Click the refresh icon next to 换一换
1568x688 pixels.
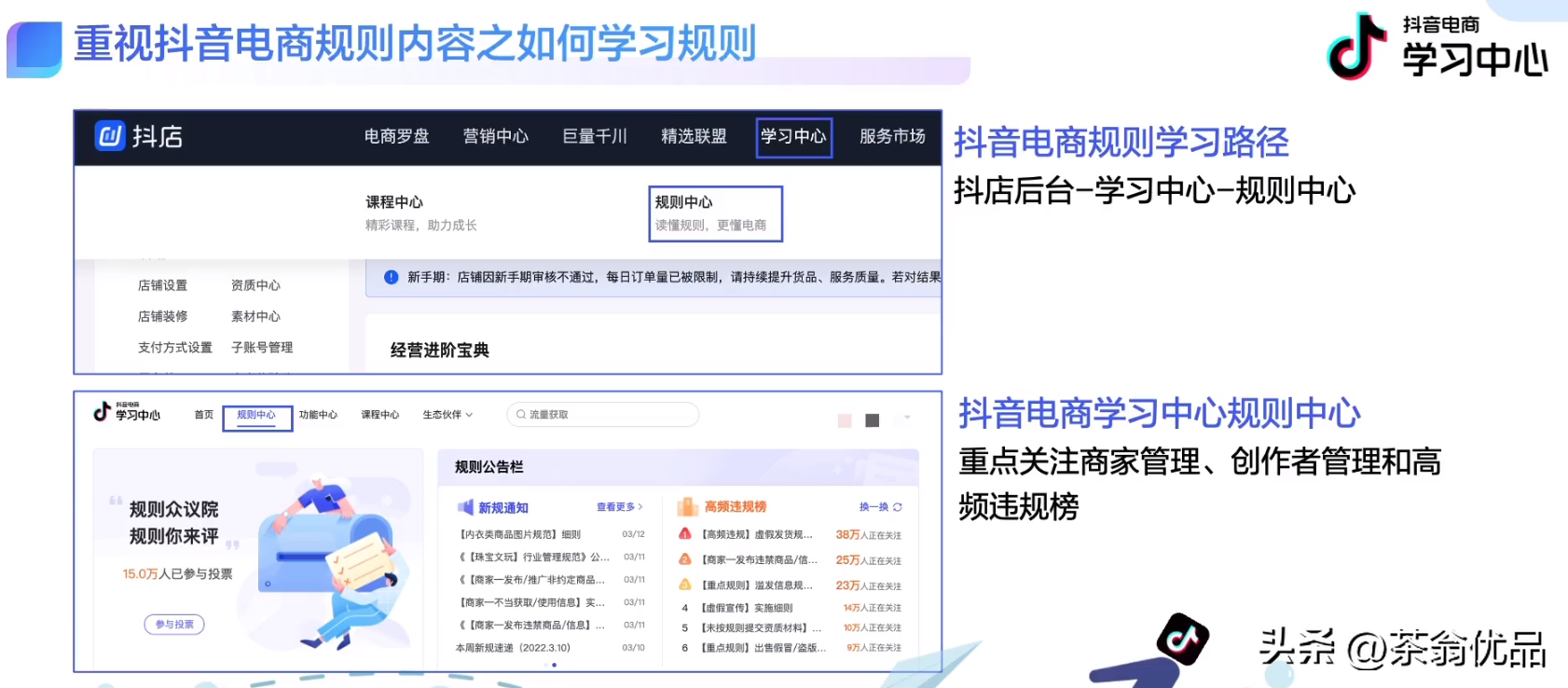click(x=898, y=507)
